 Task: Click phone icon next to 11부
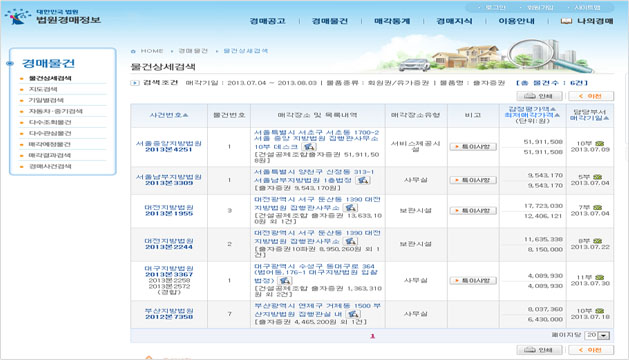599,277
